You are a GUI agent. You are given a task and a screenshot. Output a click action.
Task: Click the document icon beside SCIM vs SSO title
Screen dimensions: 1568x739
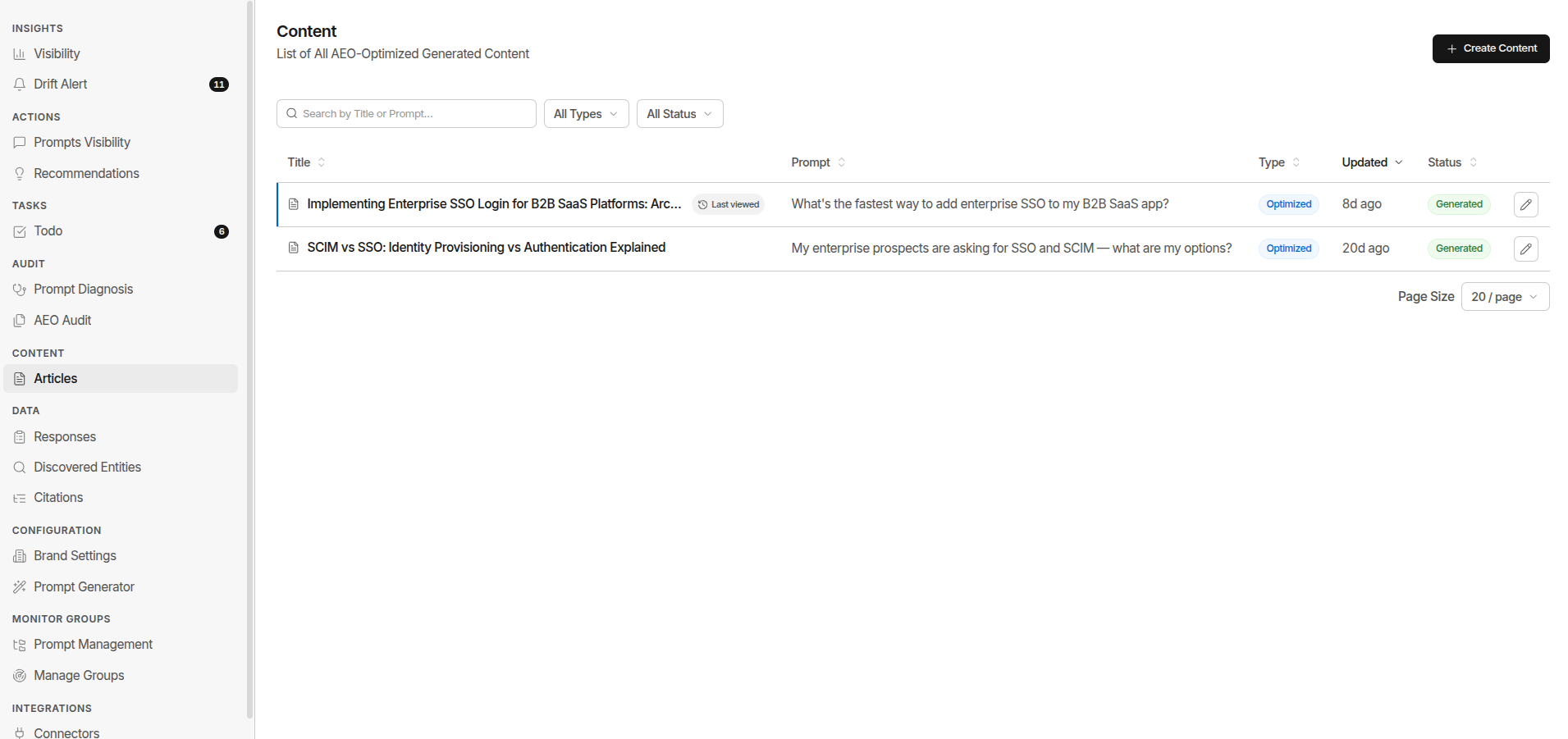click(x=293, y=248)
